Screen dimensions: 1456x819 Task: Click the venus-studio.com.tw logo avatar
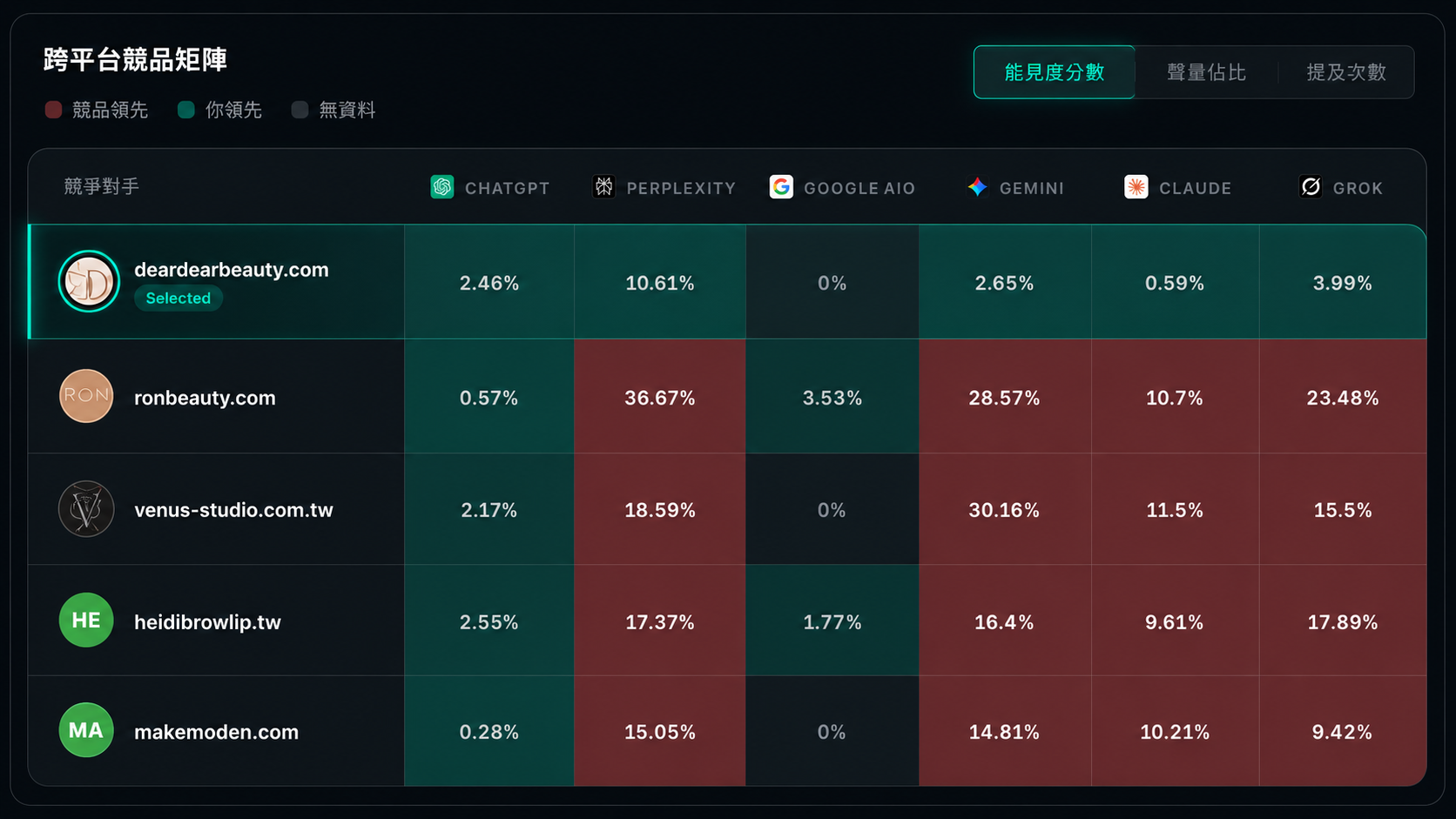[86, 509]
